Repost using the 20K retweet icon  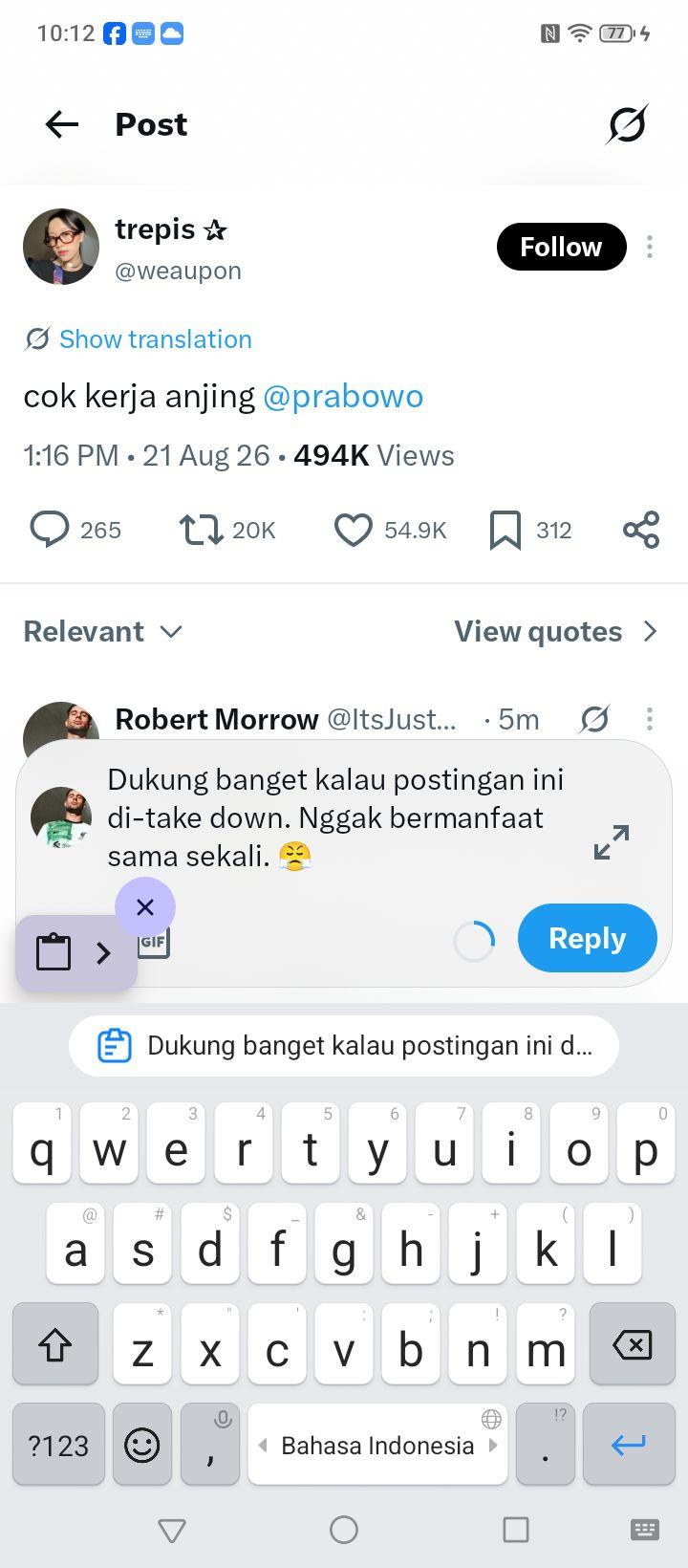point(201,530)
